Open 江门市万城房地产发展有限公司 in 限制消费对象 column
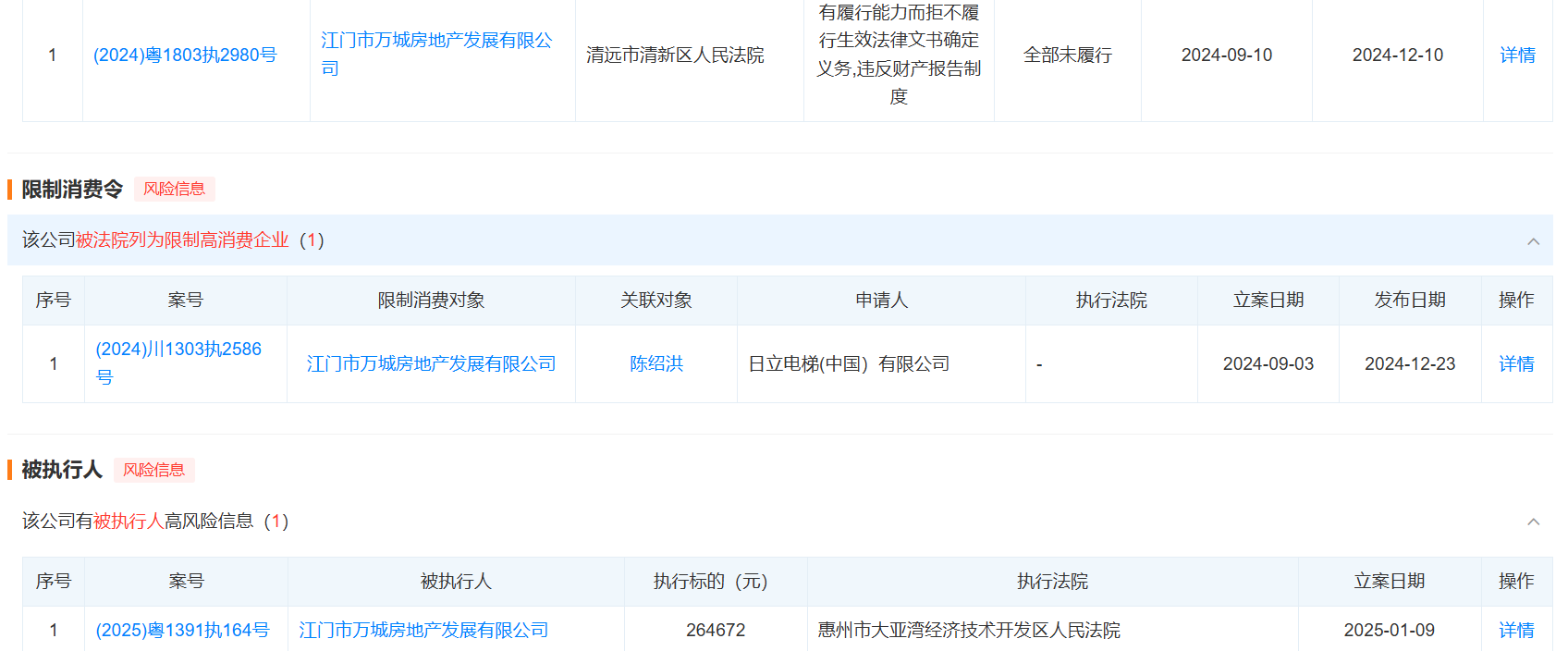 click(x=431, y=364)
